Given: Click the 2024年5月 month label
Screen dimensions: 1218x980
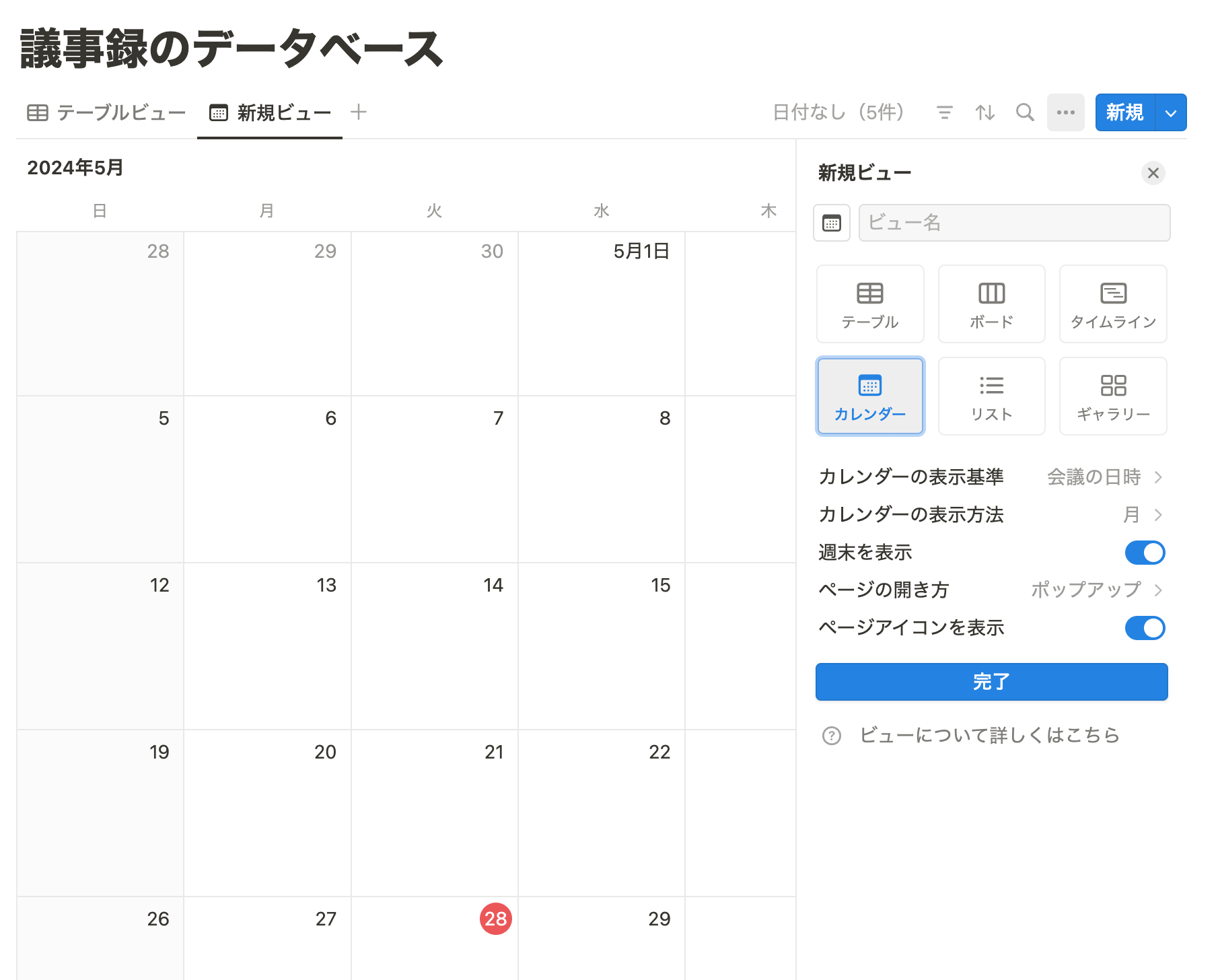Looking at the screenshot, I should pos(75,168).
